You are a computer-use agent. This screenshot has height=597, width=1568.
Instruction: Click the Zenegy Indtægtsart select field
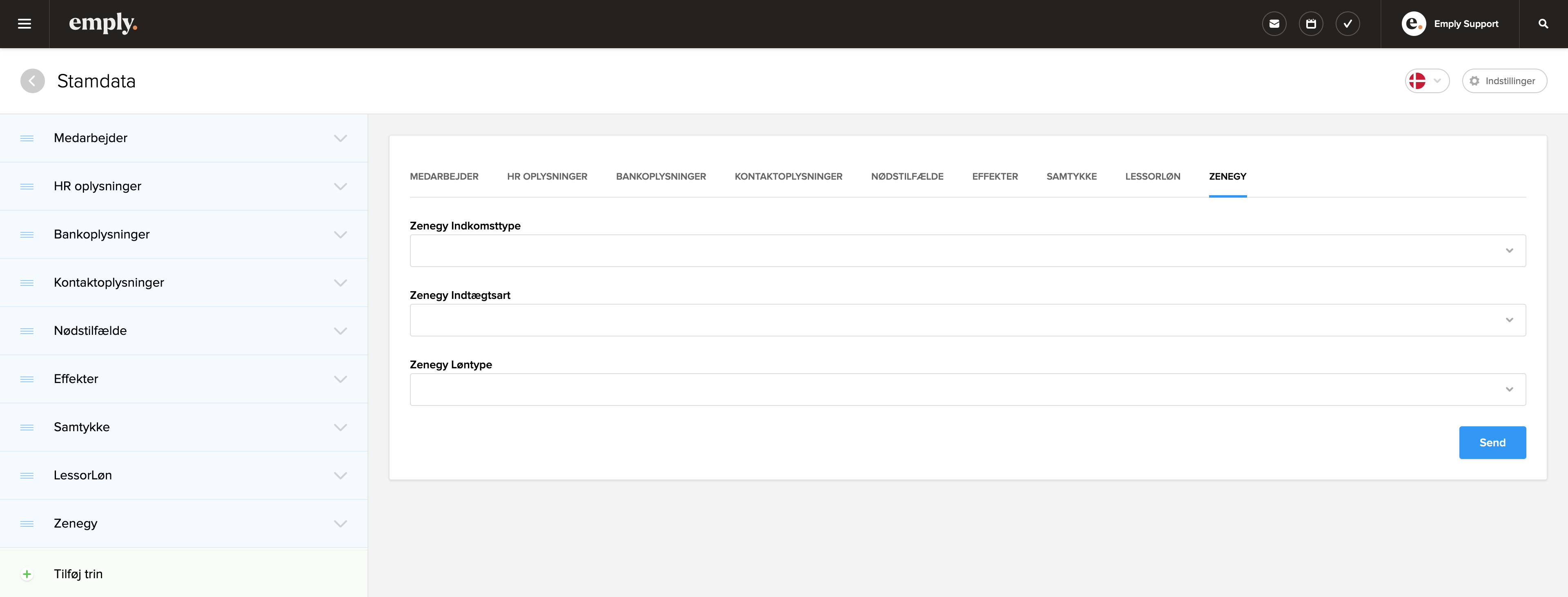(967, 320)
